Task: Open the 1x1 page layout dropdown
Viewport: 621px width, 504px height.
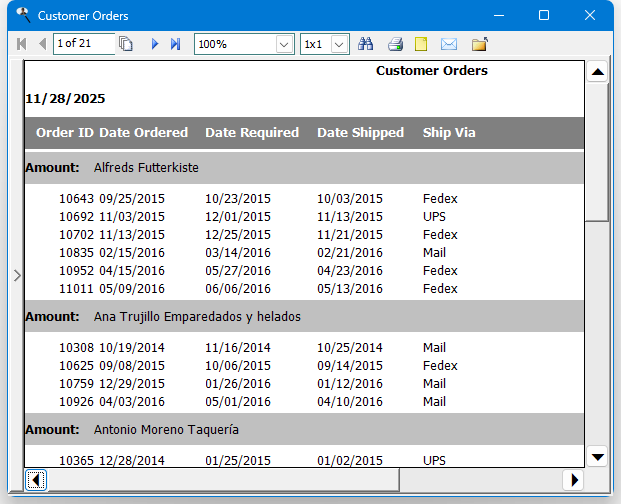Action: point(339,44)
